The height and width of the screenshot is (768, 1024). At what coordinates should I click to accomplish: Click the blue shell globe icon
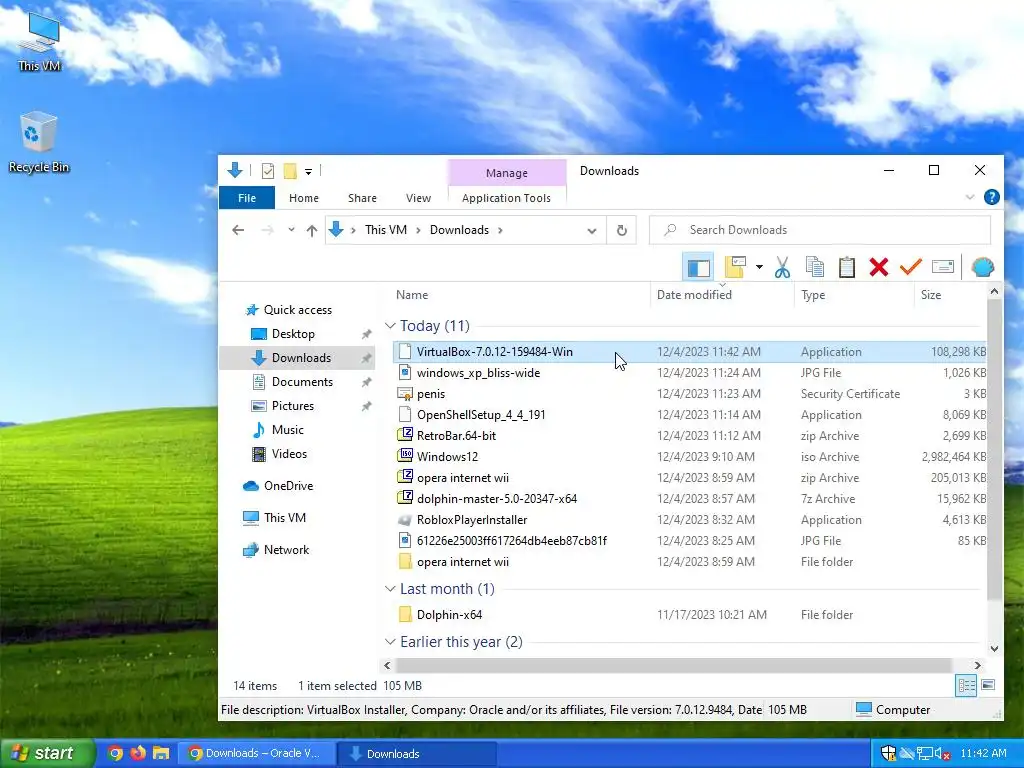point(982,266)
